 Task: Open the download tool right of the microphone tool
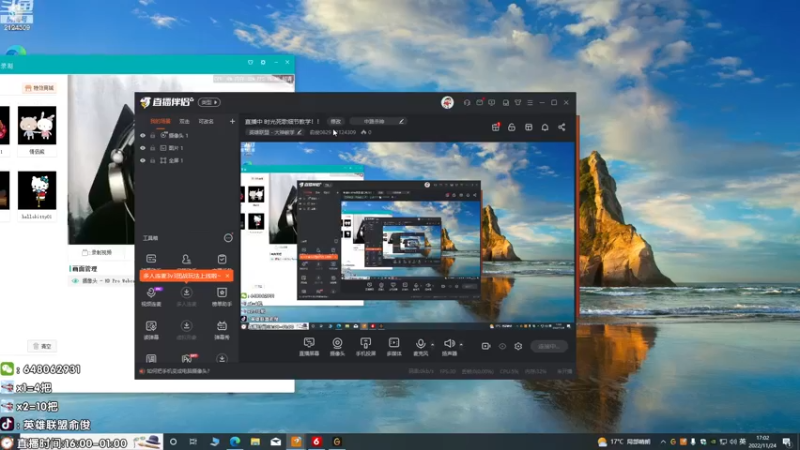click(186, 296)
